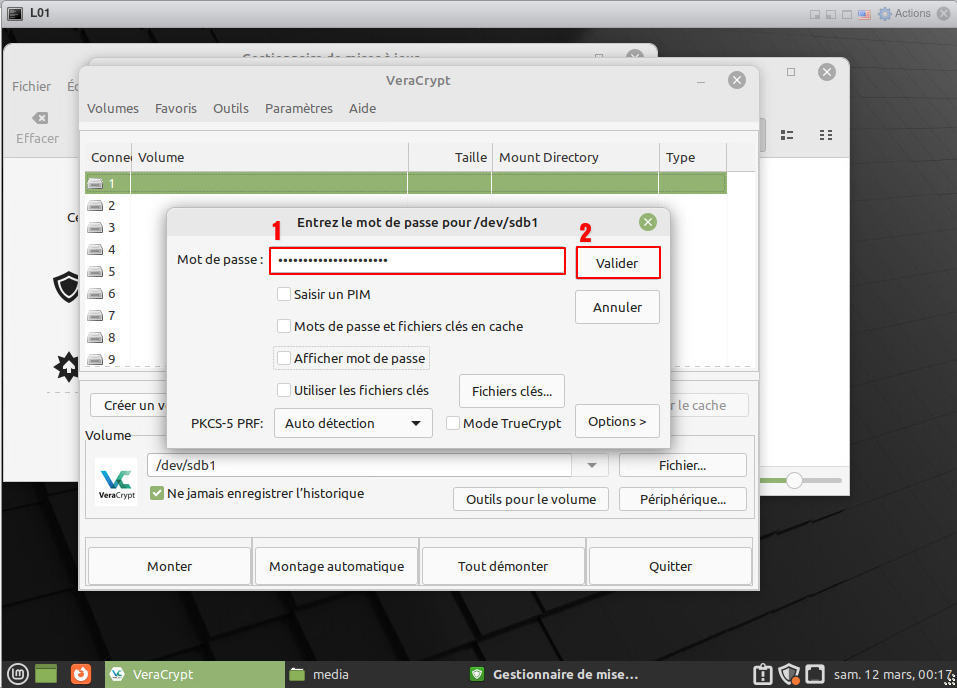Open the Linux Mint start menu
The image size is (957, 688).
[x=16, y=674]
